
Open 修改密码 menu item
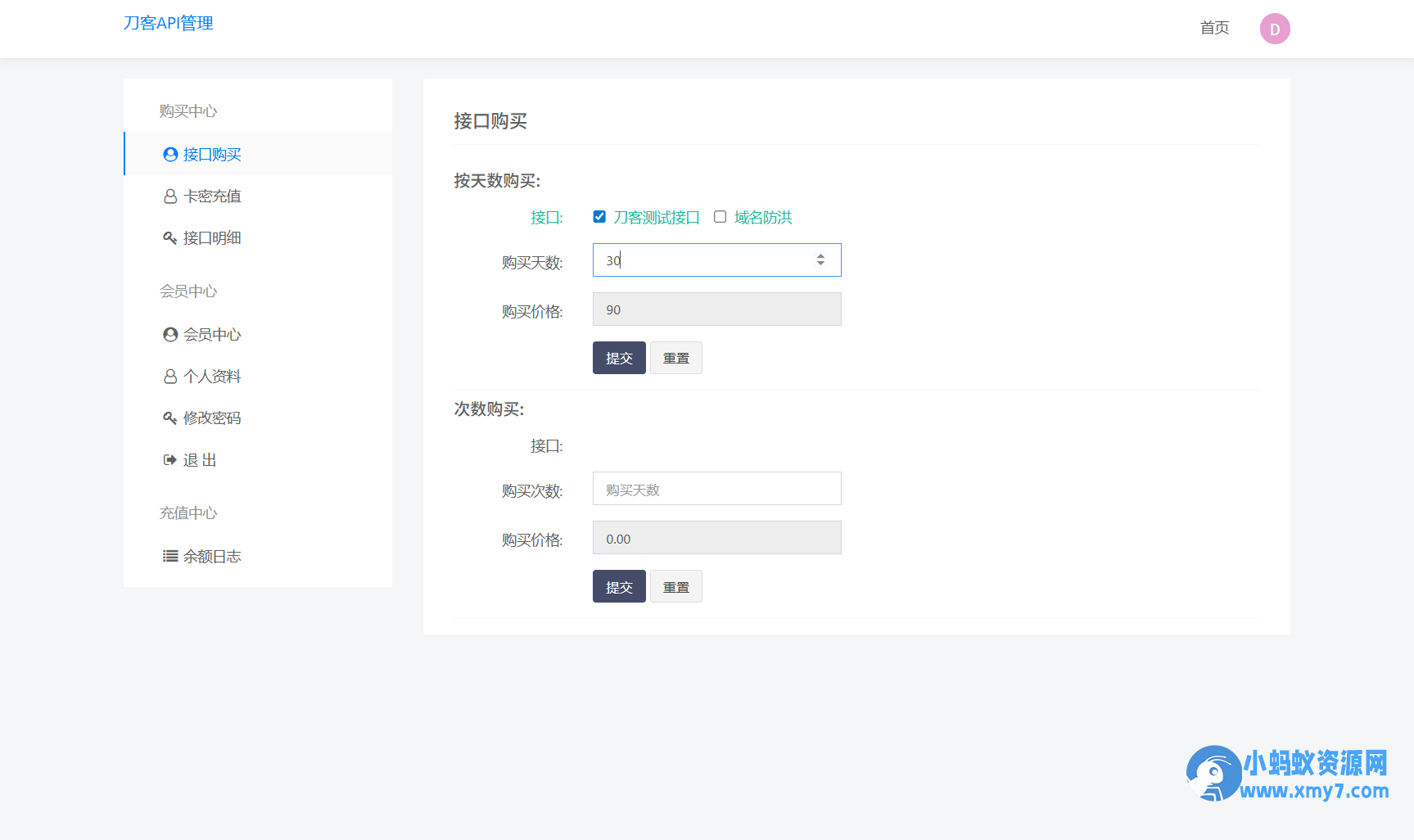coord(258,418)
